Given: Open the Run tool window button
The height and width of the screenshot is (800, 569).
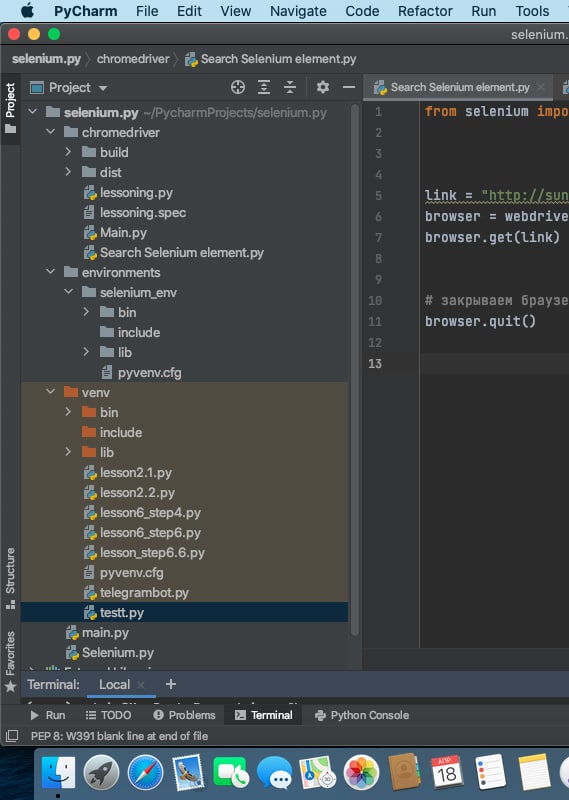Looking at the screenshot, I should (x=48, y=715).
